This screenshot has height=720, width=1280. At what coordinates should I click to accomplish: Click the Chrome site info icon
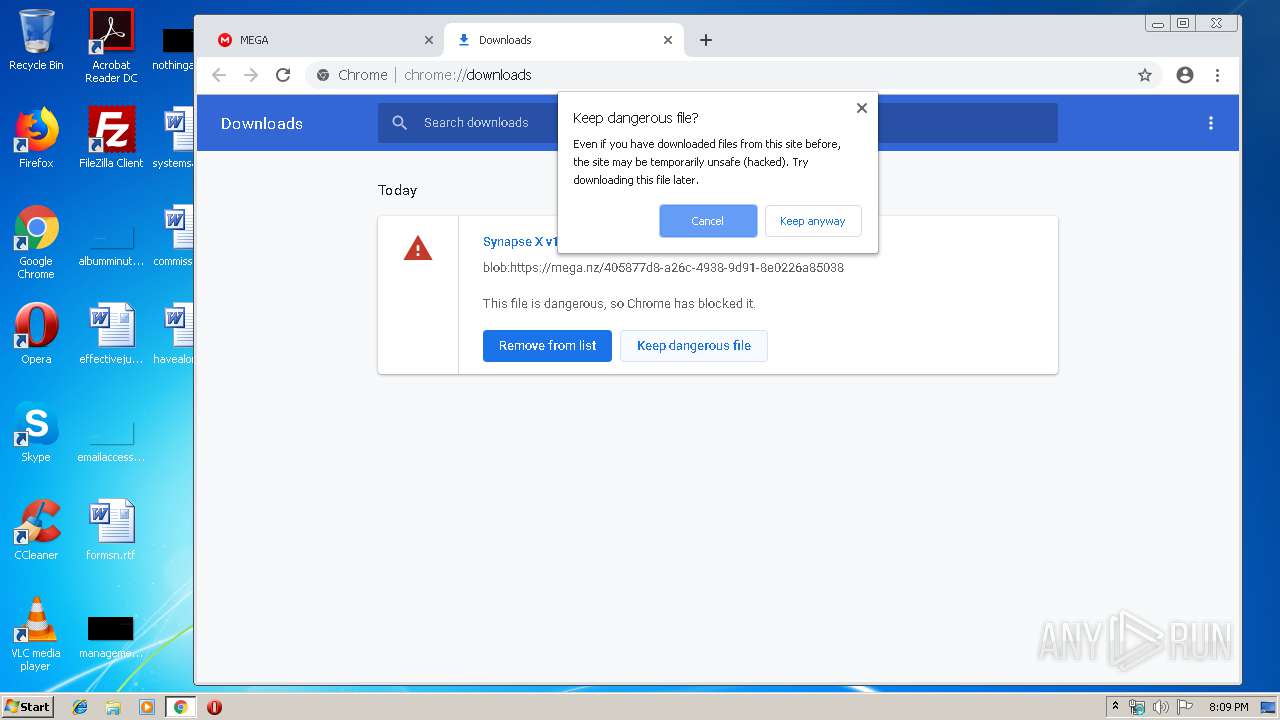[x=323, y=75]
